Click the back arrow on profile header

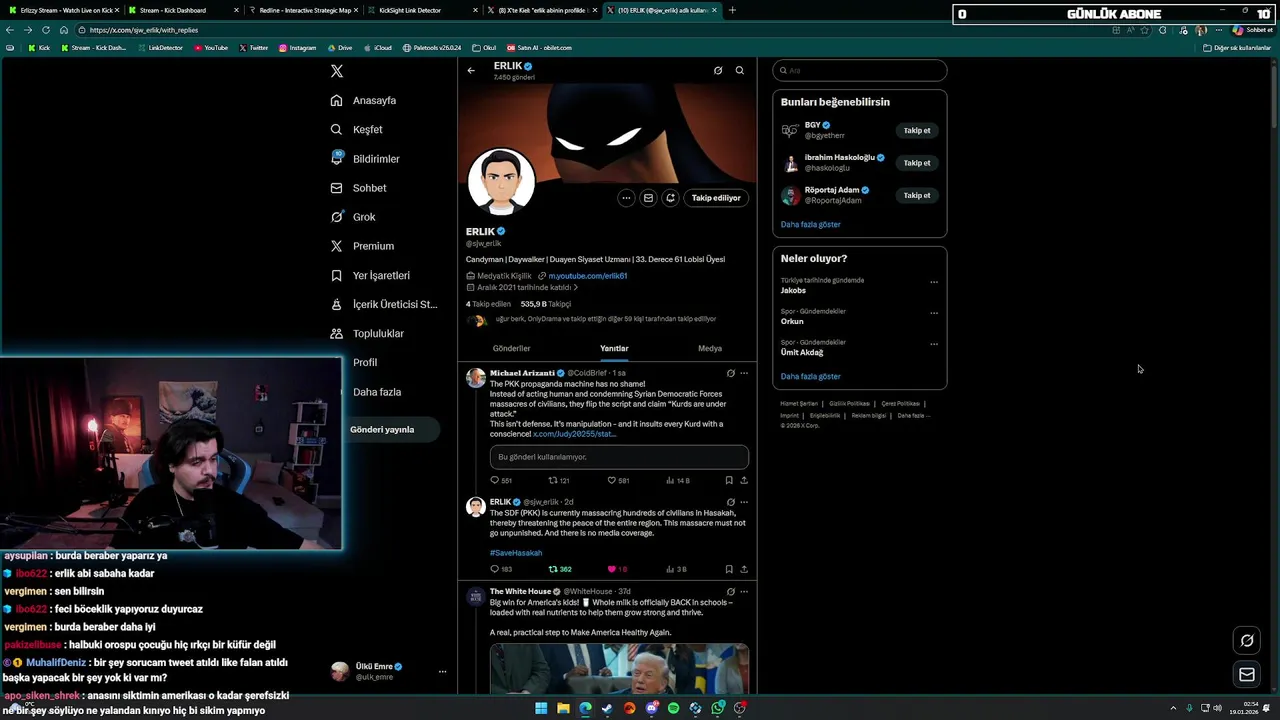coord(471,70)
